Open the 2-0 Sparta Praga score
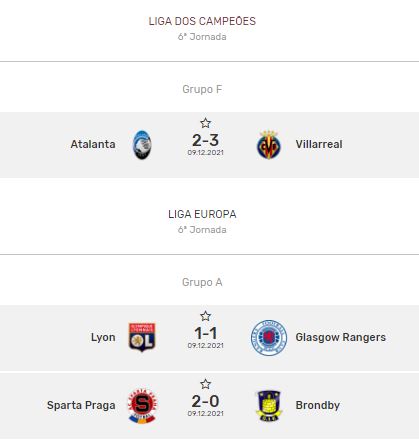Image resolution: width=419 pixels, height=445 pixels. 205,401
